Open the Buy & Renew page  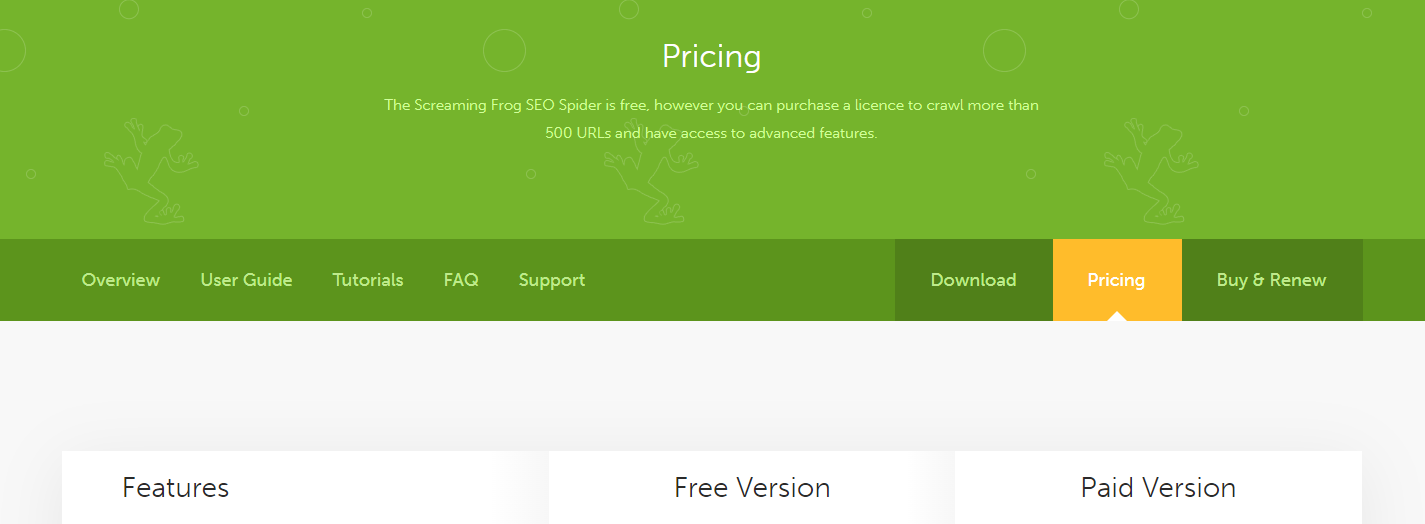(1272, 280)
